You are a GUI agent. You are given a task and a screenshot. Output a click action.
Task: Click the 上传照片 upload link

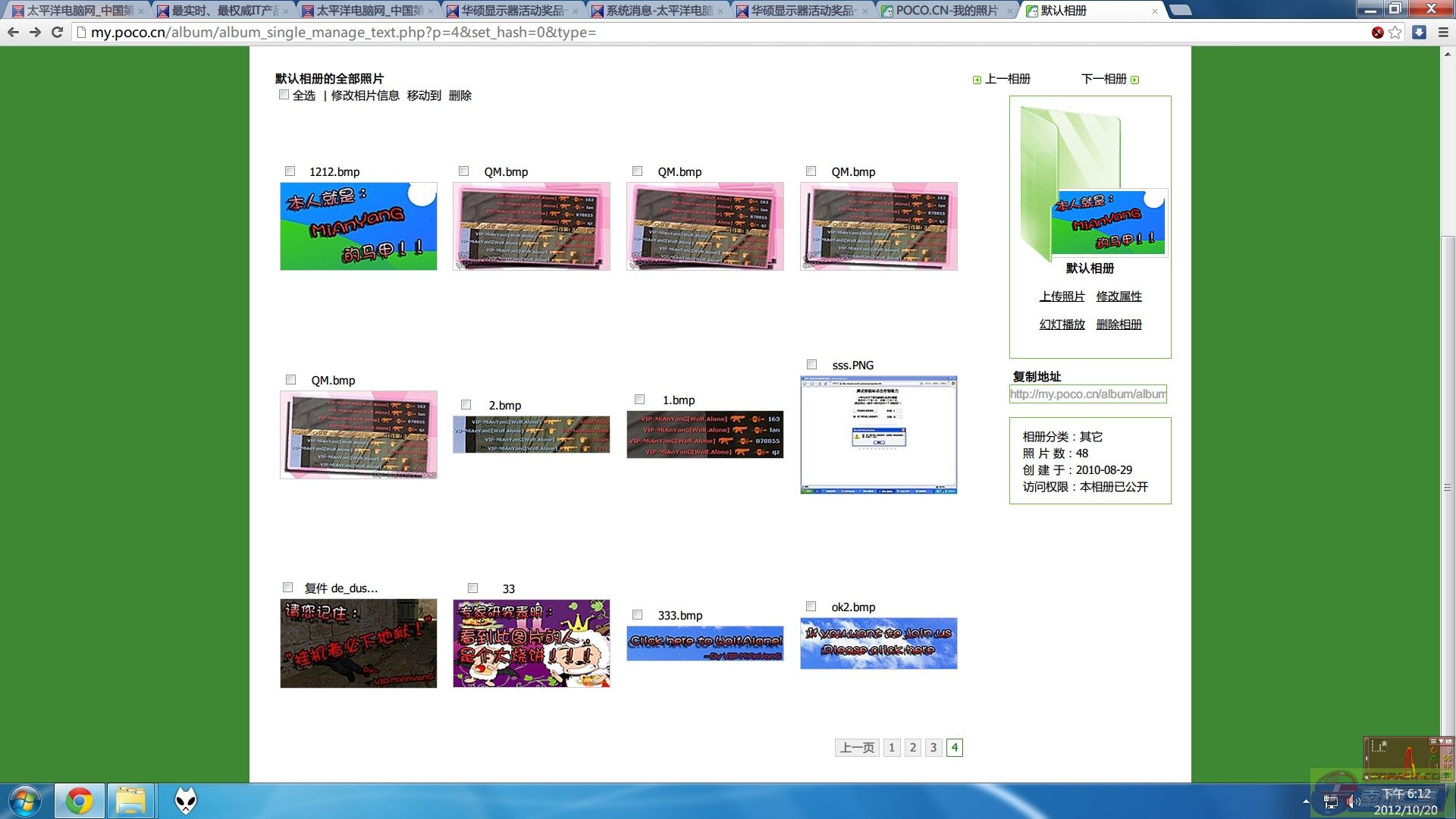(1062, 297)
